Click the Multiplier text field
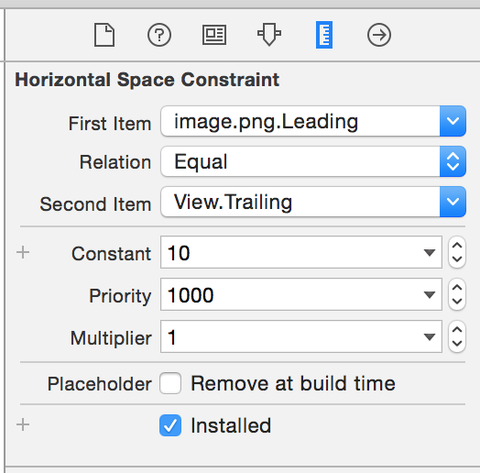The image size is (480, 473). [x=301, y=337]
